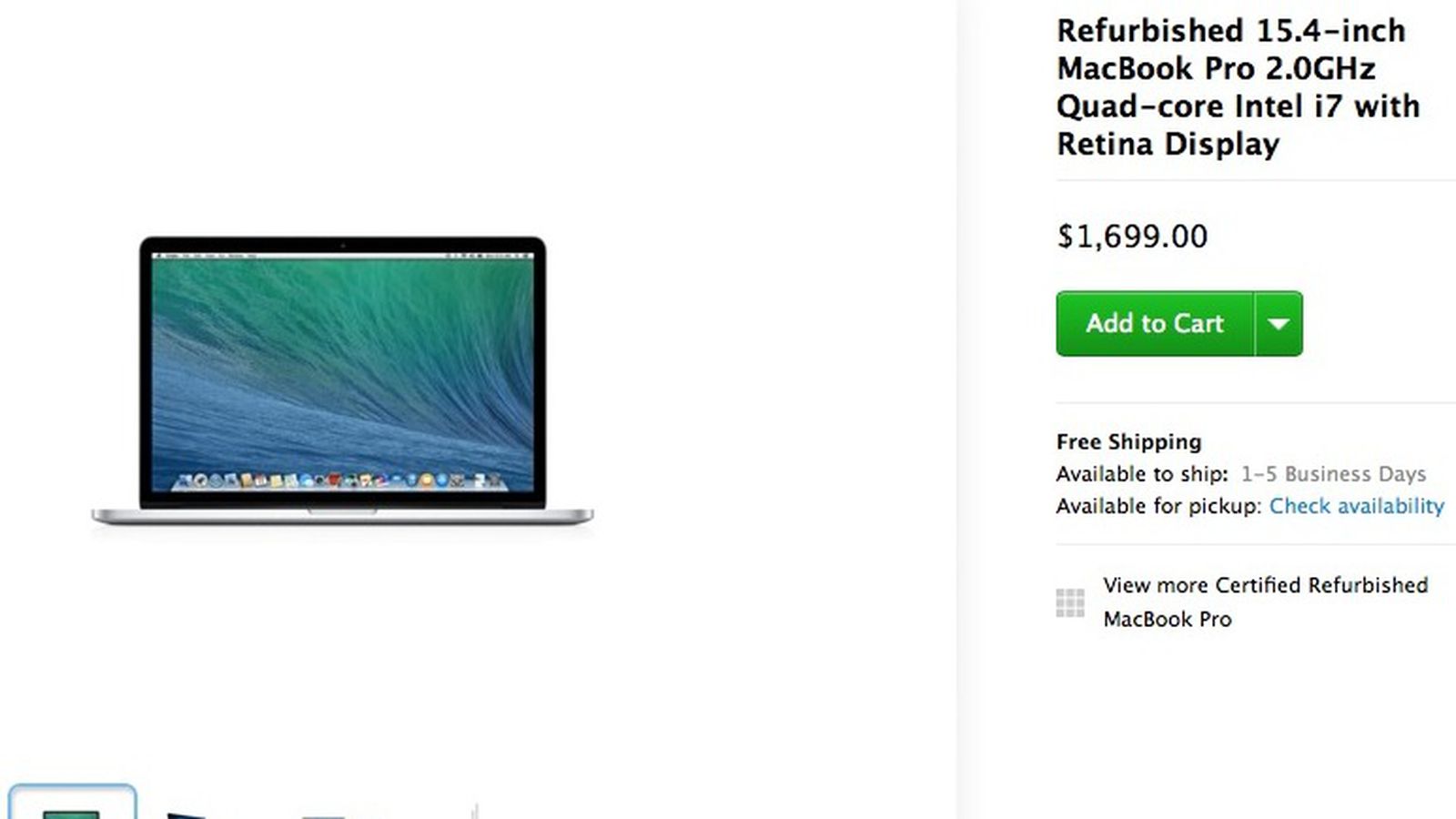Expand the arrow beside Add to Cart
The height and width of the screenshot is (819, 1456).
pyautogui.click(x=1279, y=323)
